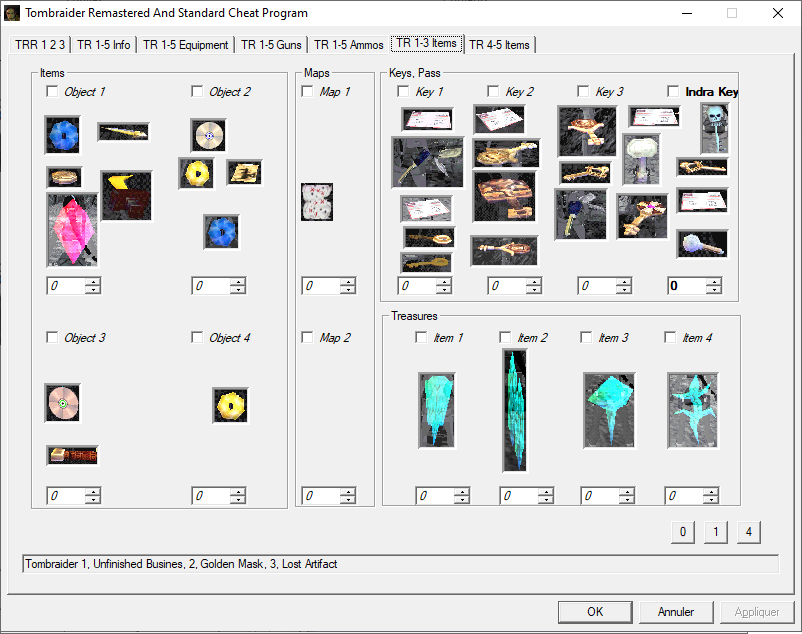Go to the TR 1-5 Equipment tab
Screen dimensions: 802x634
(186, 45)
